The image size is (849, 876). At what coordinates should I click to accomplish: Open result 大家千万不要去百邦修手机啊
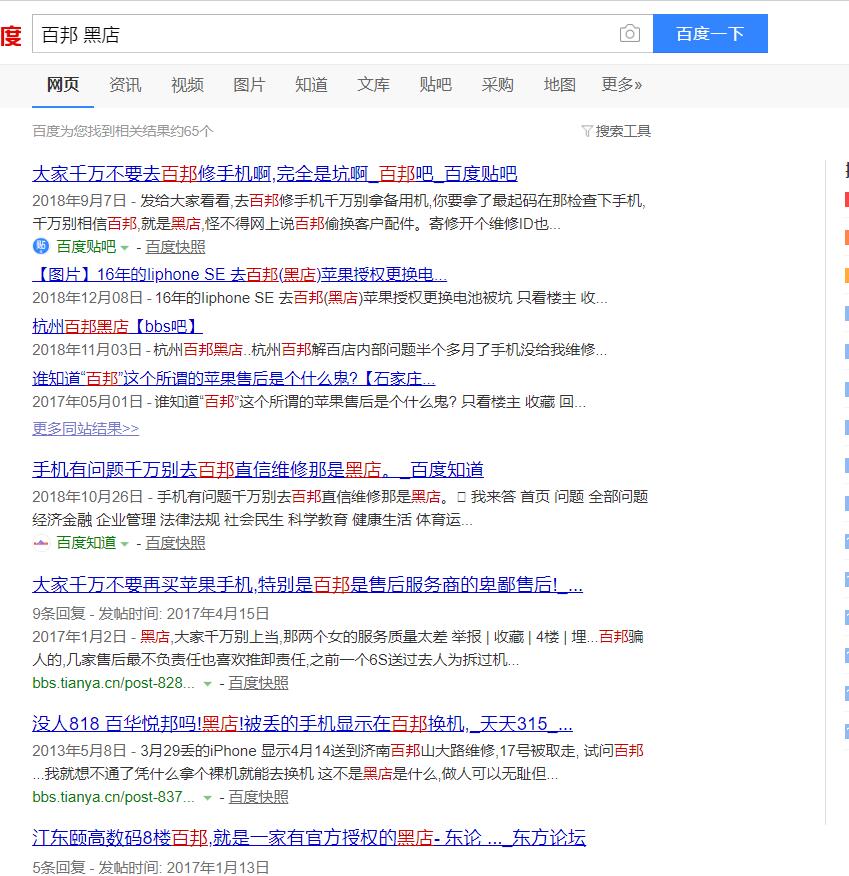pyautogui.click(x=275, y=174)
